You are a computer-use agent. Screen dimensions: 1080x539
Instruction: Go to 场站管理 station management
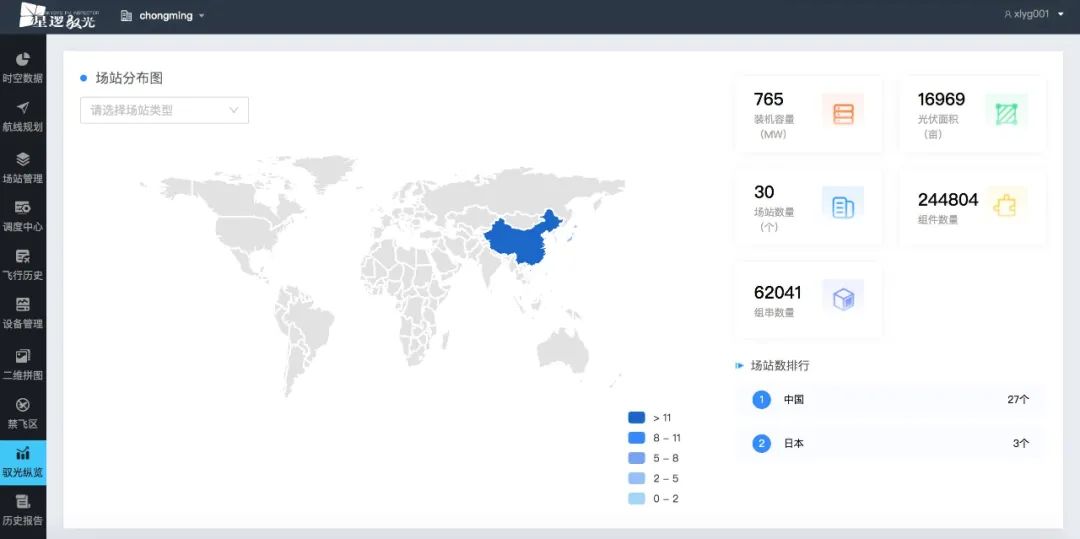click(22, 167)
